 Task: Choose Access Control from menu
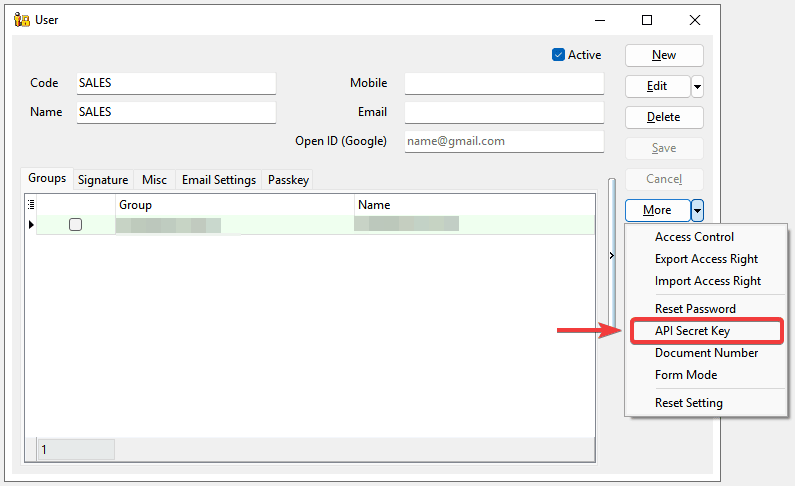tap(694, 237)
